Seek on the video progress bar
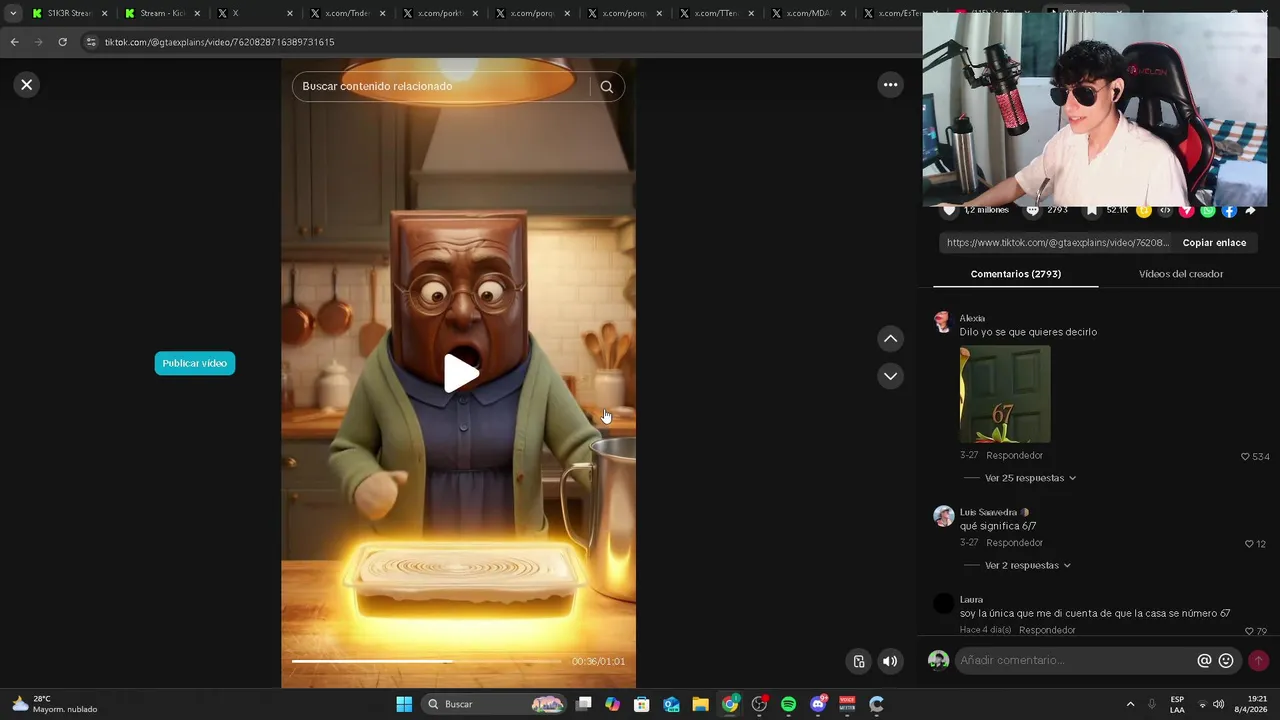The width and height of the screenshot is (1280, 720). point(426,661)
